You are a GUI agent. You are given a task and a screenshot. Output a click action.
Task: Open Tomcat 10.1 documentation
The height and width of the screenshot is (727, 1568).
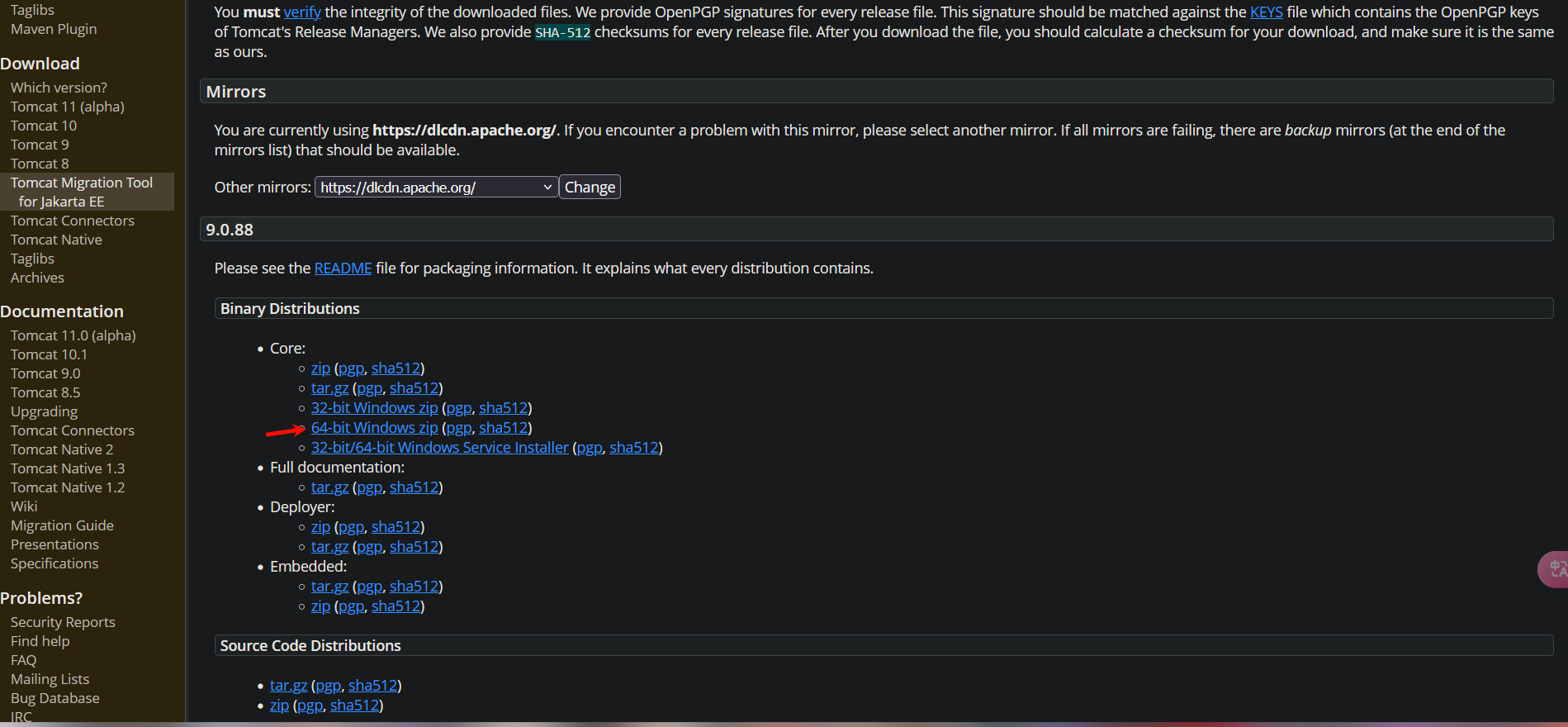pos(49,354)
